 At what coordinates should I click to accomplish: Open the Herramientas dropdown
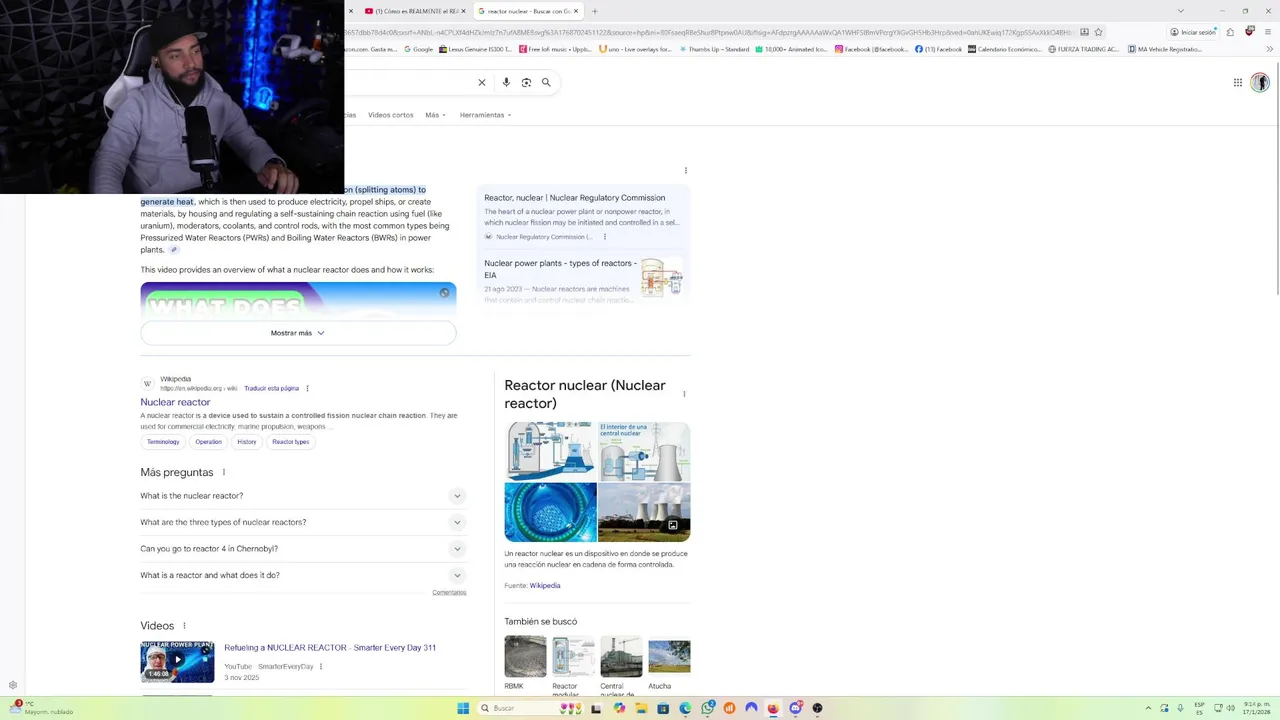(x=485, y=115)
